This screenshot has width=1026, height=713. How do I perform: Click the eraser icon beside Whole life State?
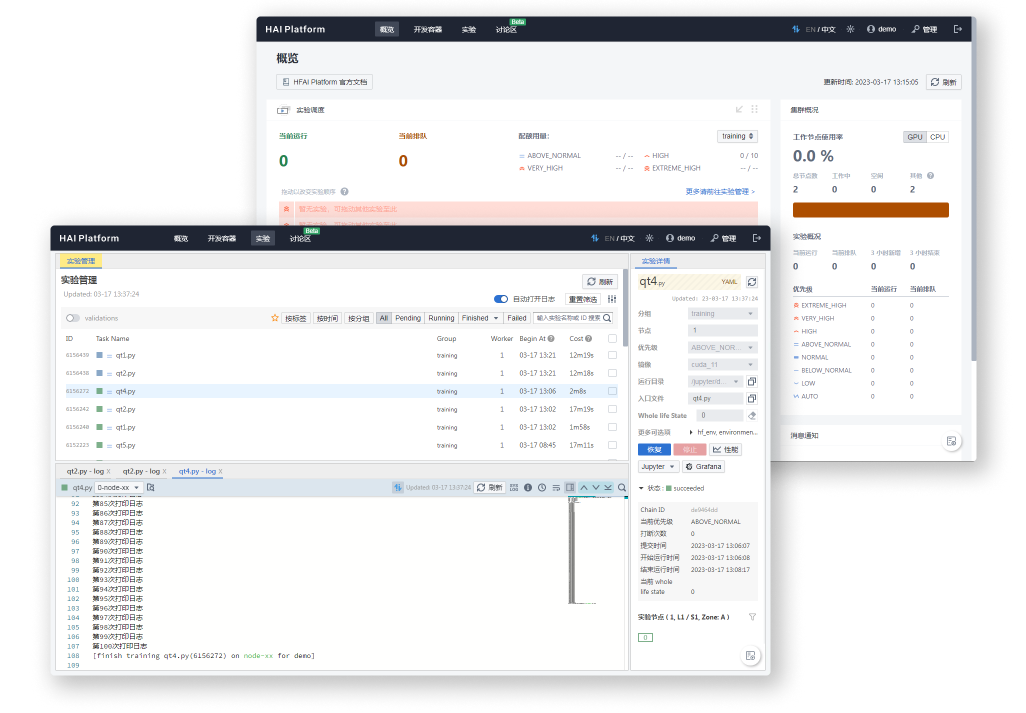tap(752, 415)
